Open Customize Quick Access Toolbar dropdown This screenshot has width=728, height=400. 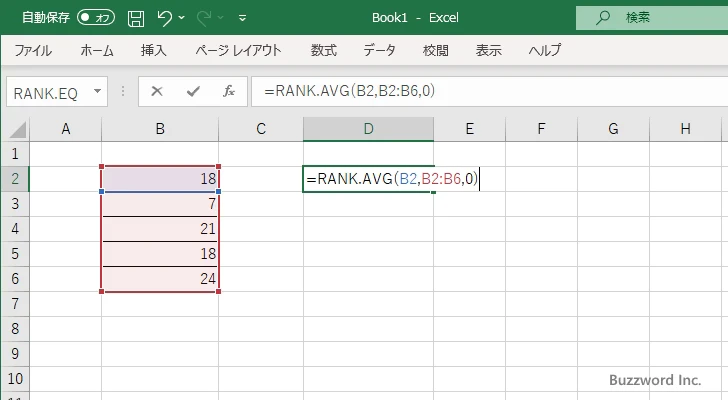pos(242,18)
